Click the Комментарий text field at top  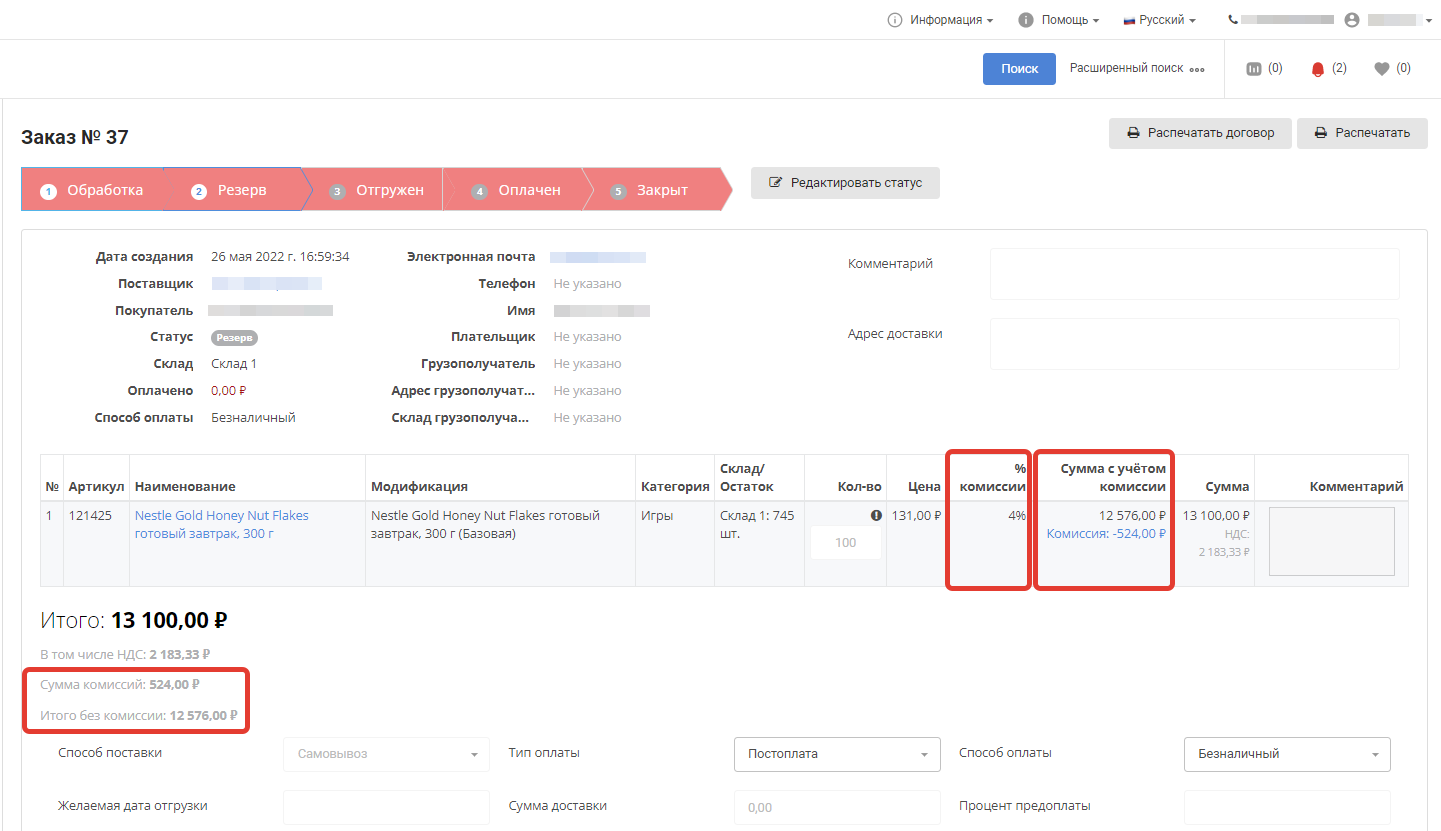pyautogui.click(x=1194, y=274)
